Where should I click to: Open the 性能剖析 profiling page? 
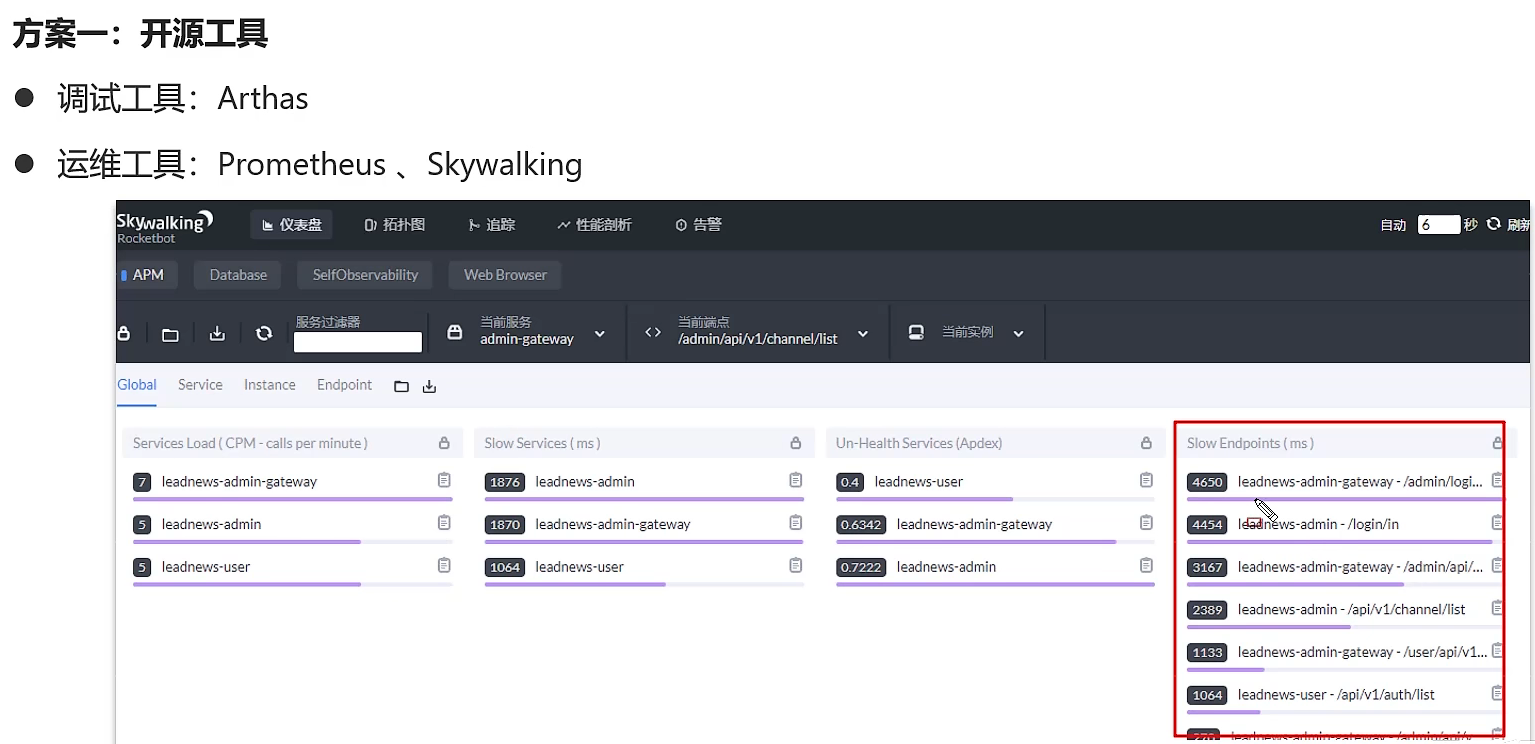pyautogui.click(x=594, y=225)
